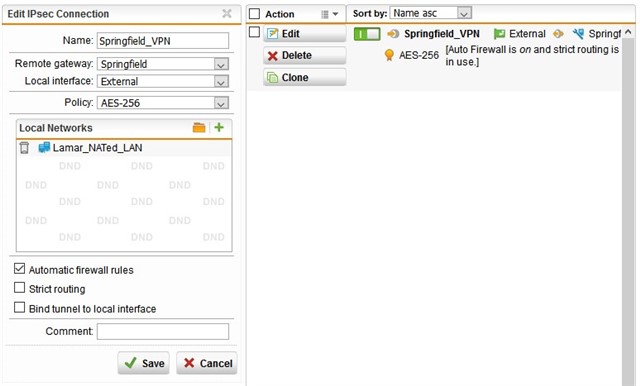Viewport: 640px width, 386px height.
Task: Select the Lamar_NATed_LAN entry text
Action: coord(98,148)
